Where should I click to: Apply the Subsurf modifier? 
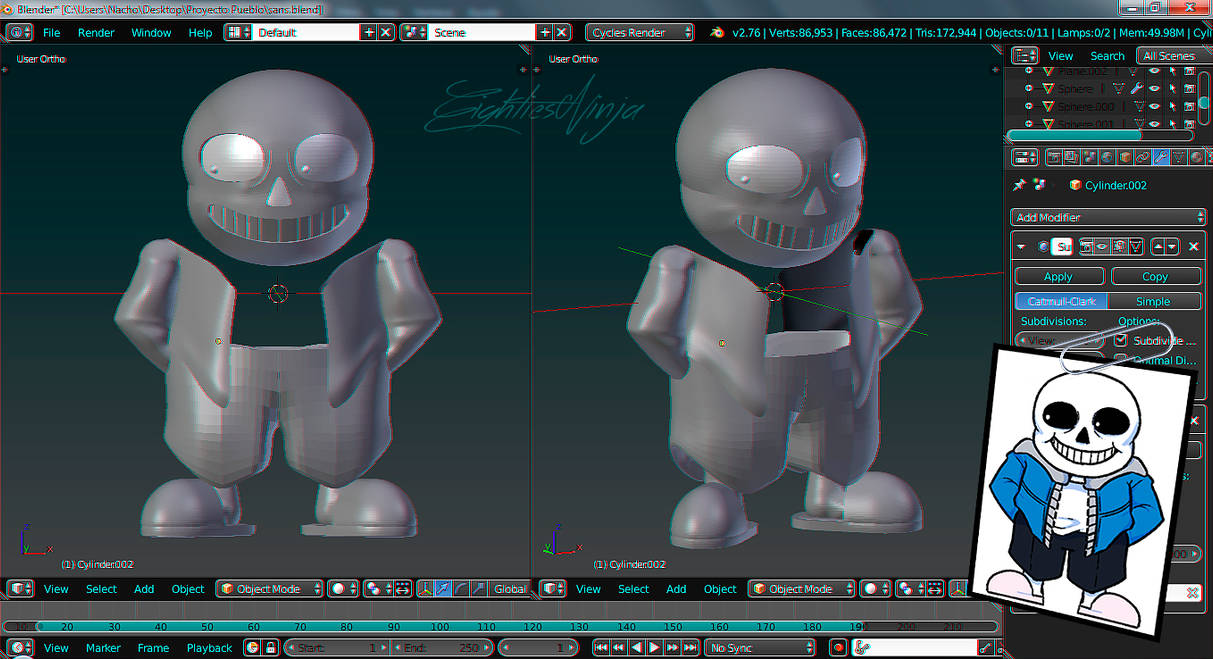(1058, 276)
